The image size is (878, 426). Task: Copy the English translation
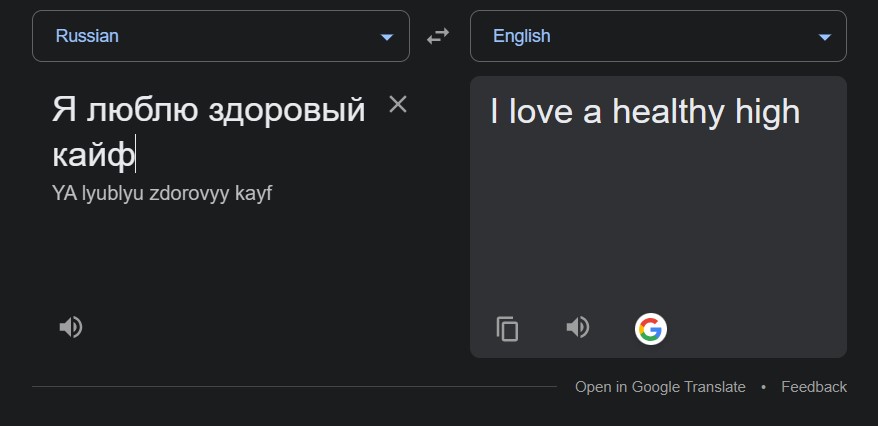click(x=508, y=328)
